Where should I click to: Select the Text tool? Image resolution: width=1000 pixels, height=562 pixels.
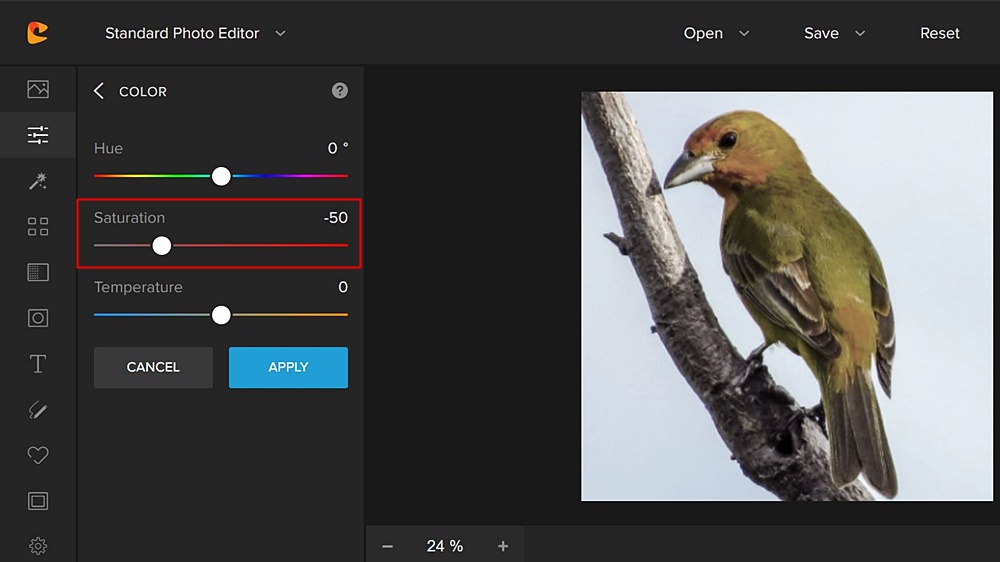(38, 364)
